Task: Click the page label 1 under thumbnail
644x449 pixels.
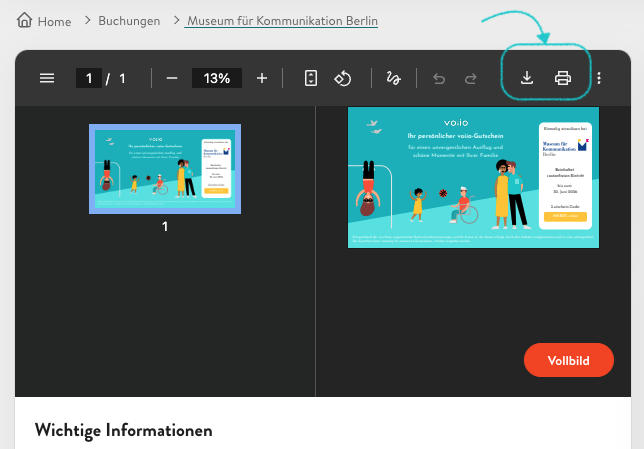Action: pyautogui.click(x=165, y=226)
